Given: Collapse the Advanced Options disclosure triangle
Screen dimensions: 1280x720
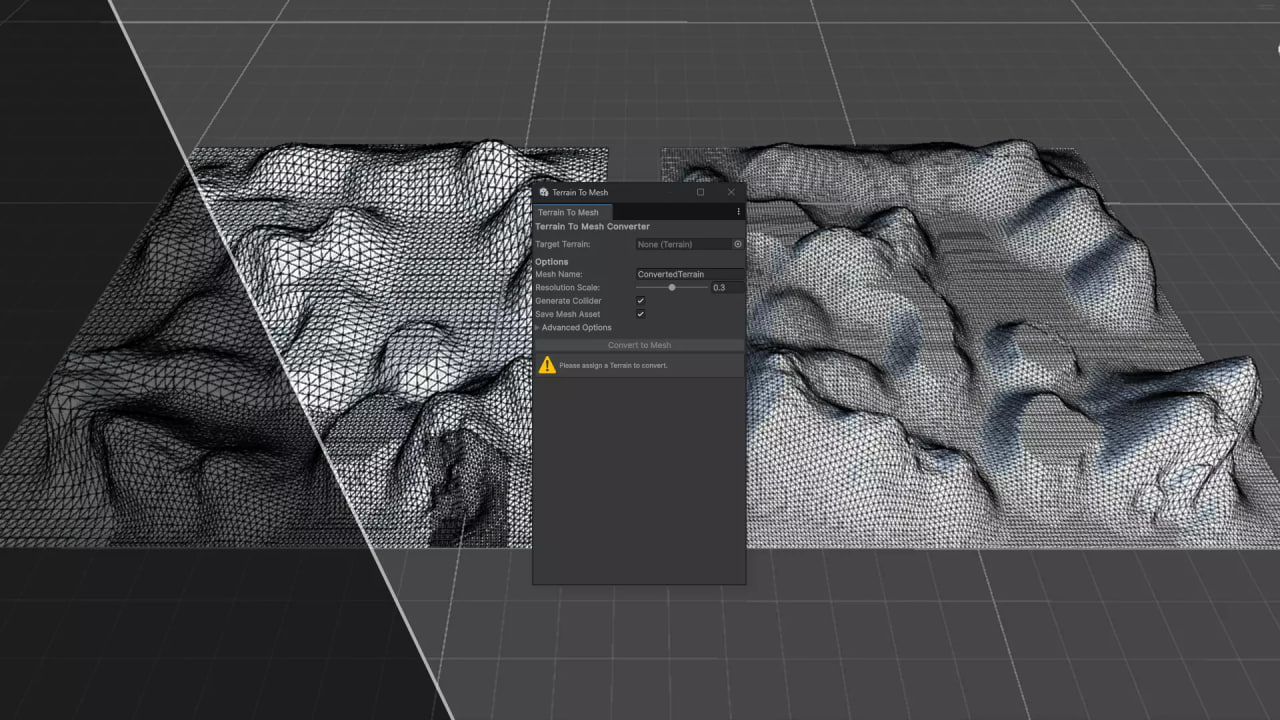Looking at the screenshot, I should pos(539,327).
